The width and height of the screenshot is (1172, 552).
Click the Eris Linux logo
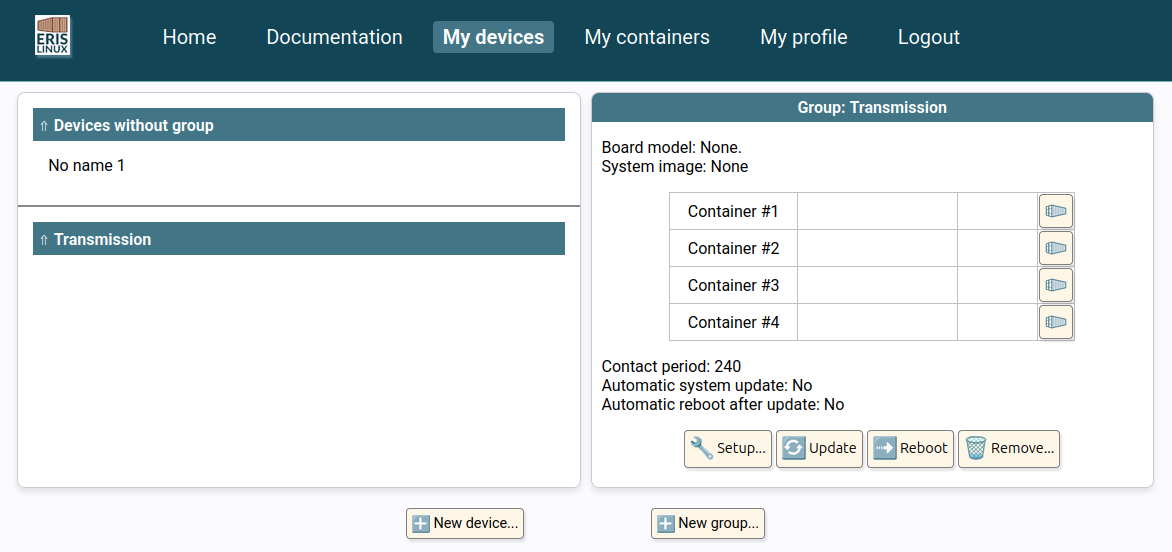point(53,36)
